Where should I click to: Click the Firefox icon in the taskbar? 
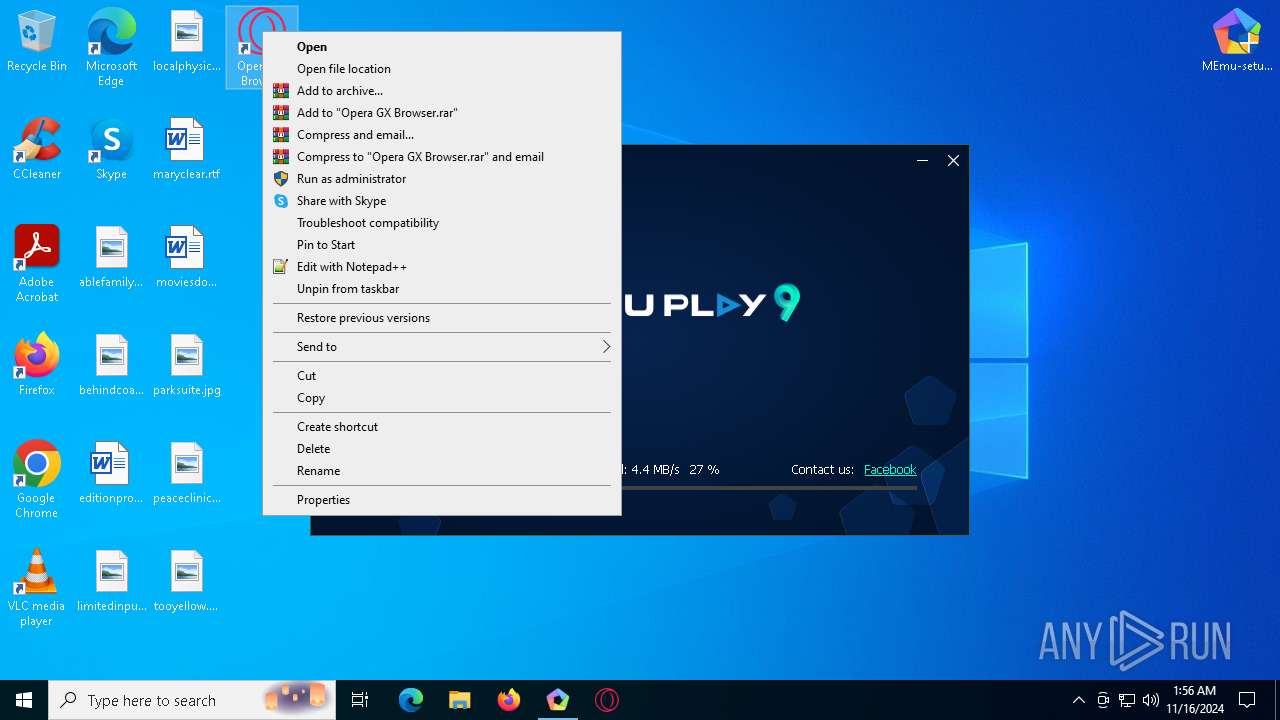pos(509,700)
